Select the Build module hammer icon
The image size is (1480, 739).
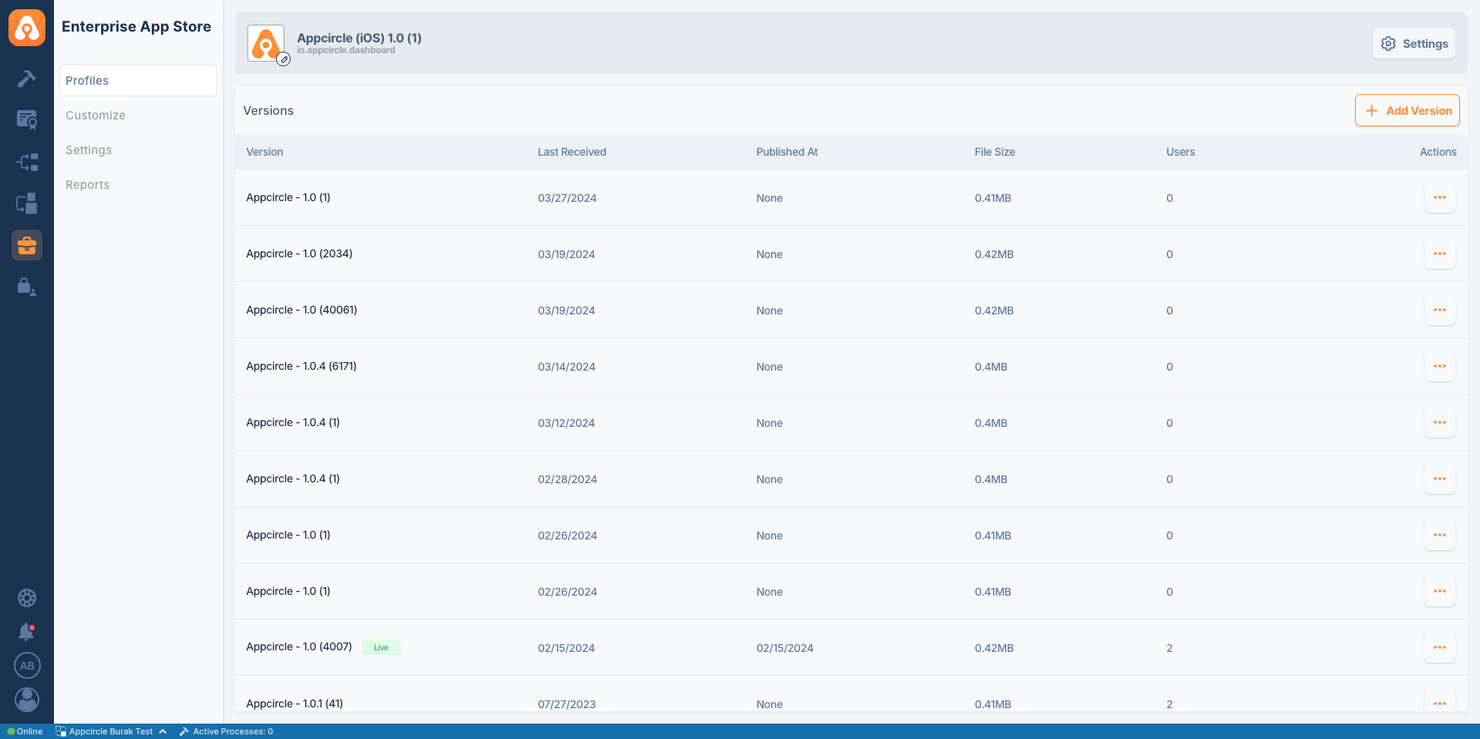26,77
